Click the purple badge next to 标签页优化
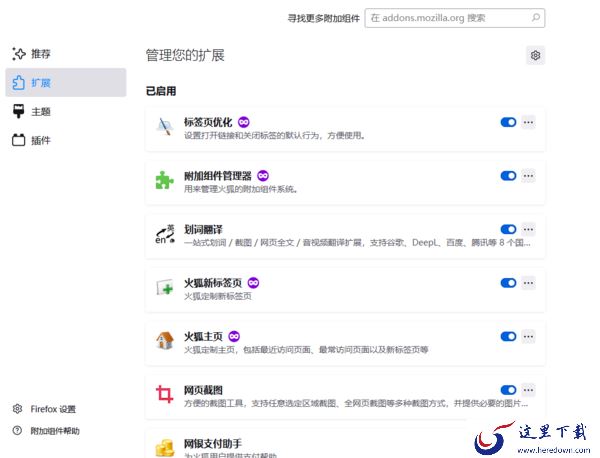 pyautogui.click(x=244, y=122)
